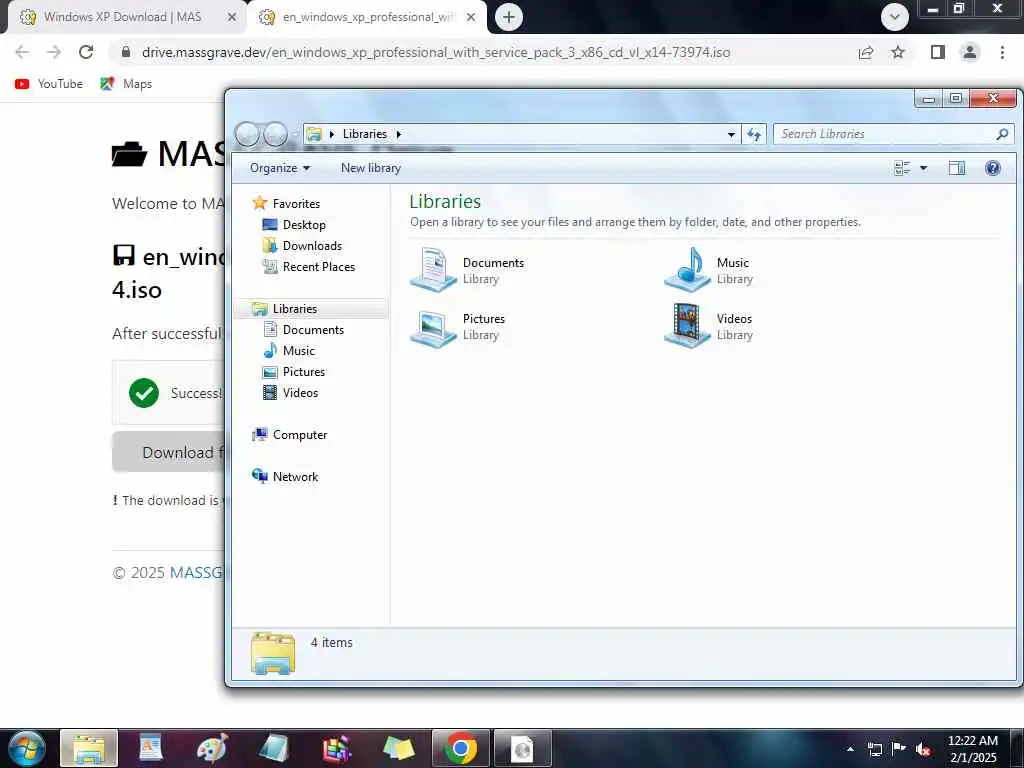
Task: Refresh the Libraries location
Action: pyautogui.click(x=754, y=134)
